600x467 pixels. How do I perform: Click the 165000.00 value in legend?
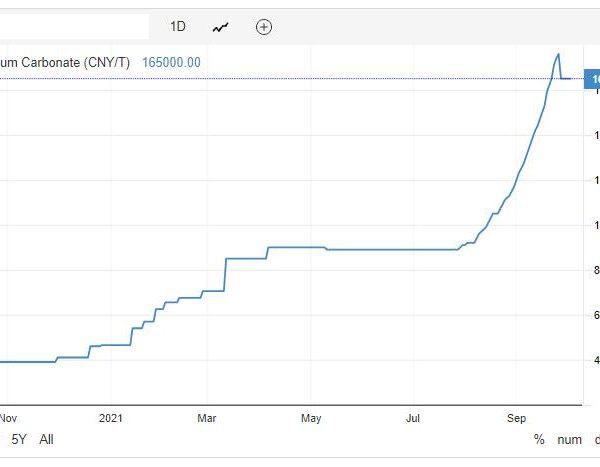[x=171, y=62]
